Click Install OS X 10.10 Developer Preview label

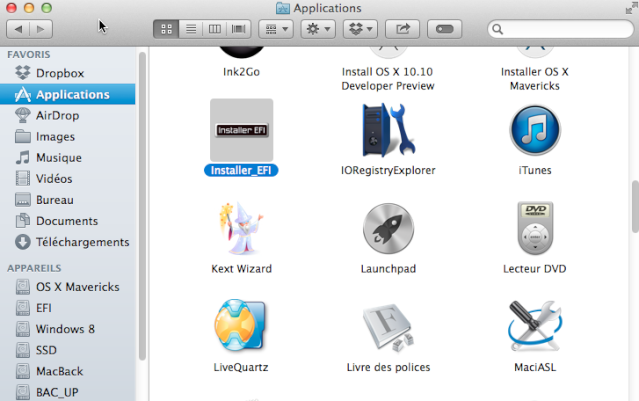(388, 79)
